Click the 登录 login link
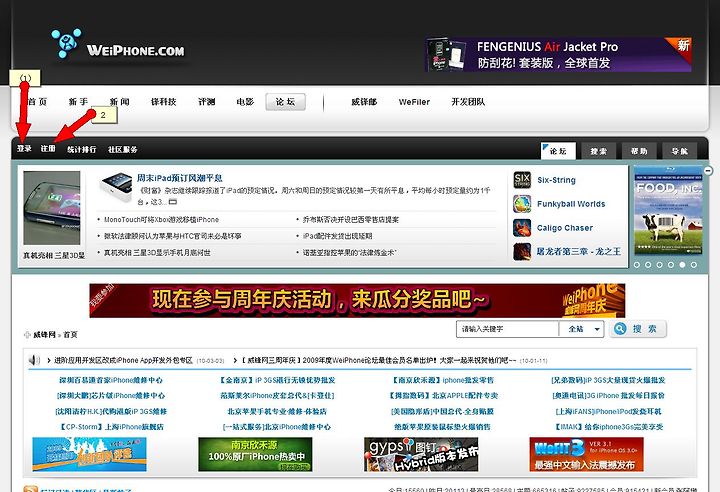Screen dimensions: 720x492 tap(24, 148)
